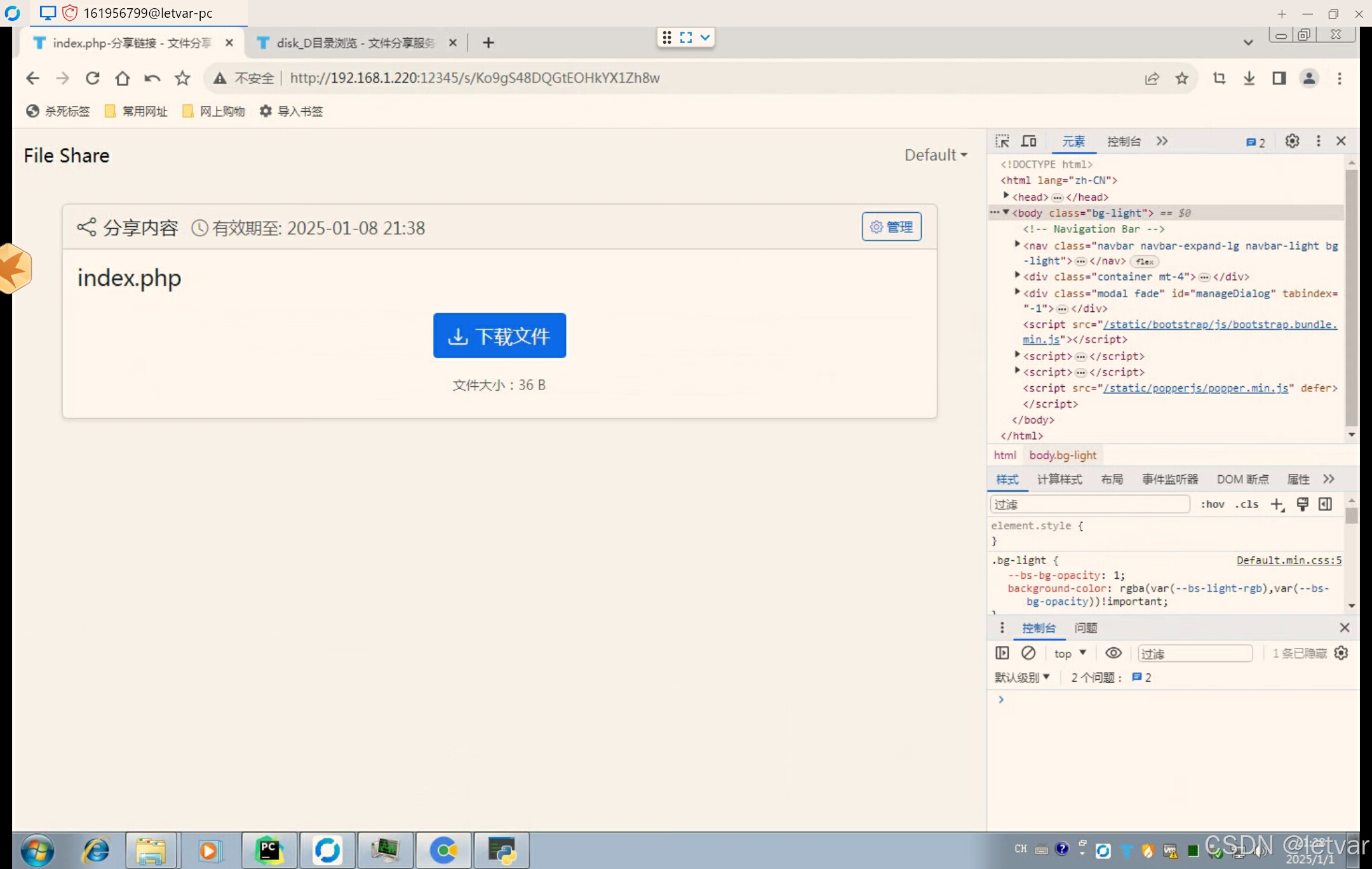This screenshot has width=1372, height=869.
Task: Go back with the browser back arrow
Action: click(x=32, y=78)
